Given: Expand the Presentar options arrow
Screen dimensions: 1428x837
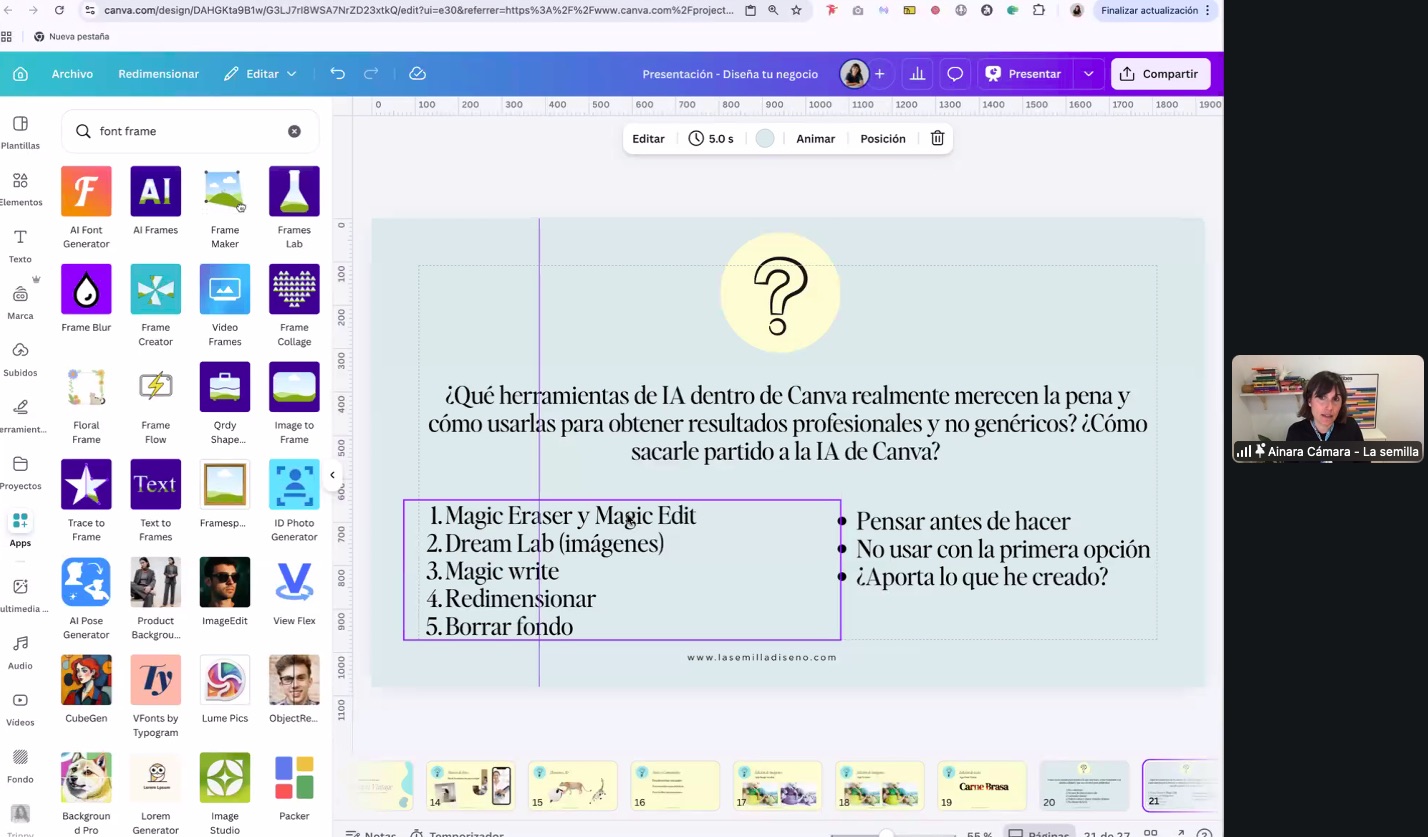Looking at the screenshot, I should pos(1088,74).
